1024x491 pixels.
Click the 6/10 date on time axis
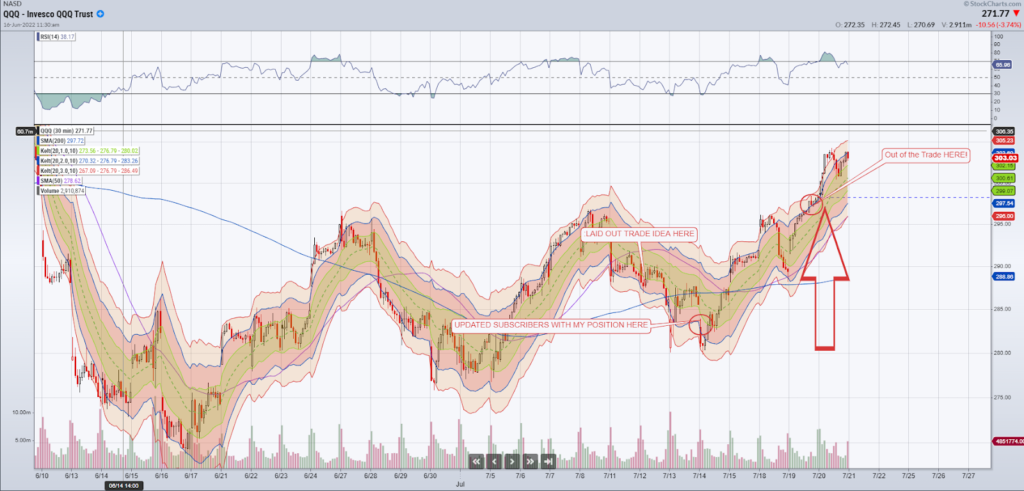pos(44,477)
